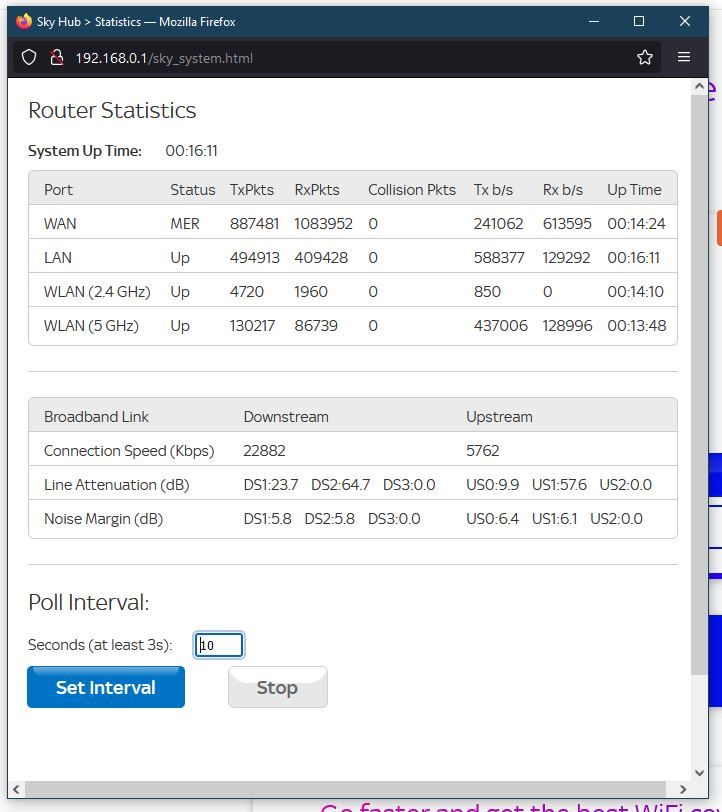Click 2.4 GHz Tx b/s value 850

[x=487, y=292]
